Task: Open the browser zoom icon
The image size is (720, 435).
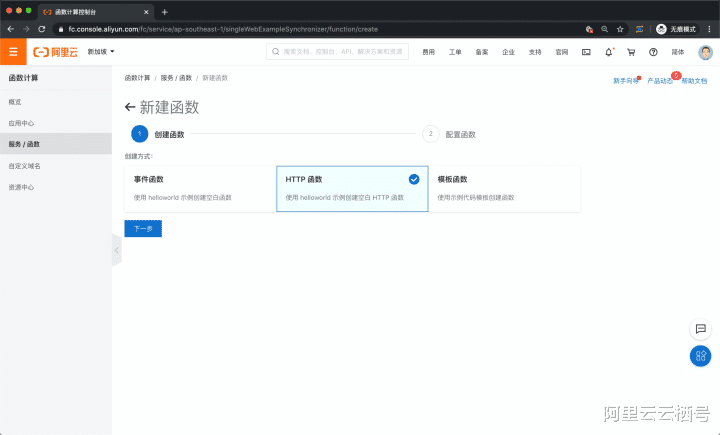Action: click(604, 29)
